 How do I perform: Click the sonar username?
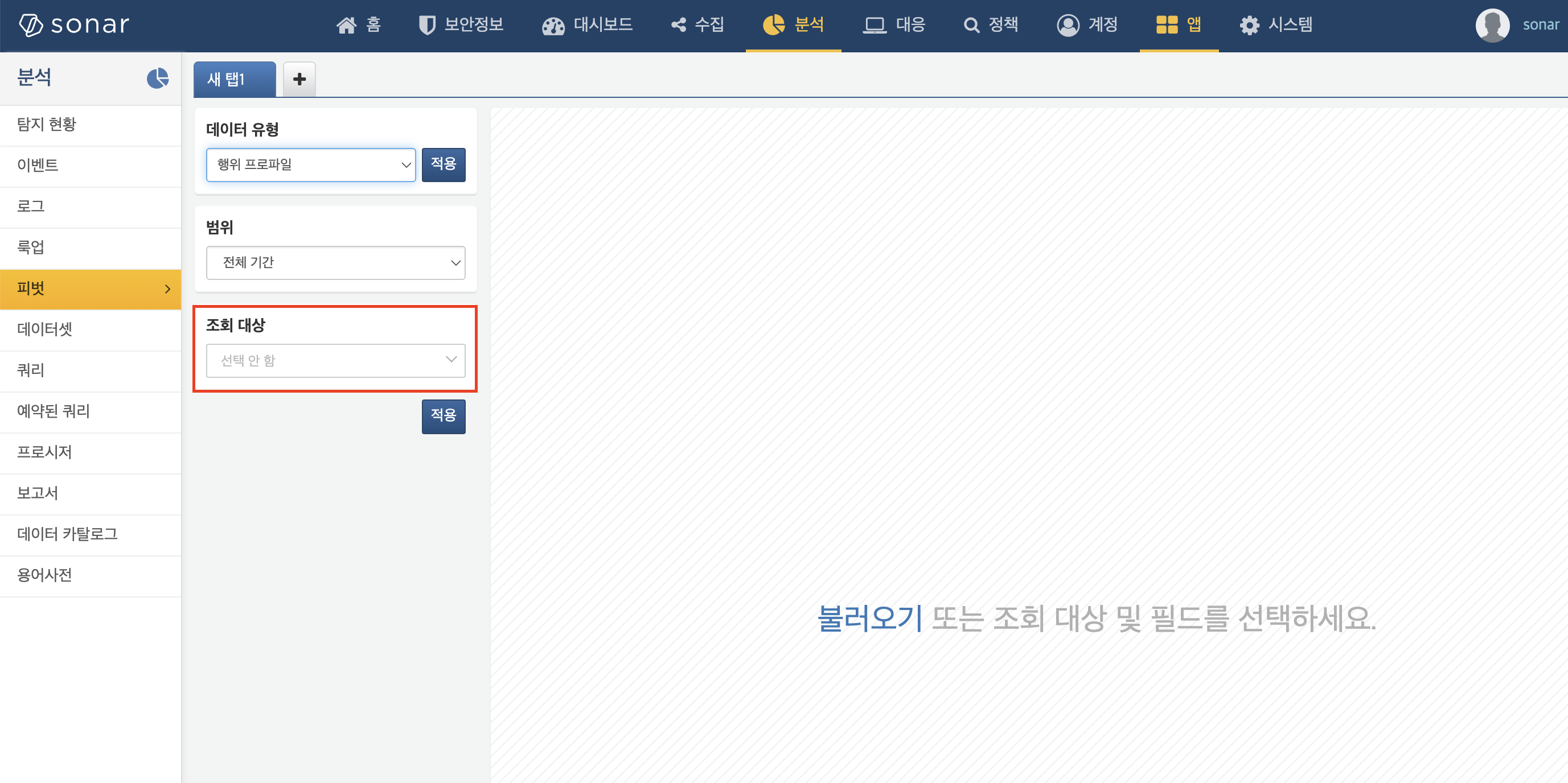(x=1541, y=25)
